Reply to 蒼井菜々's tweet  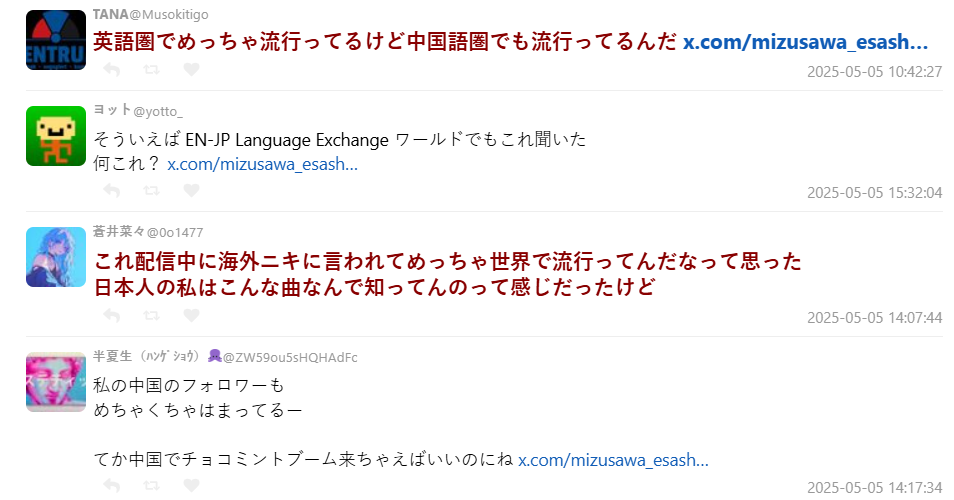[x=112, y=316]
